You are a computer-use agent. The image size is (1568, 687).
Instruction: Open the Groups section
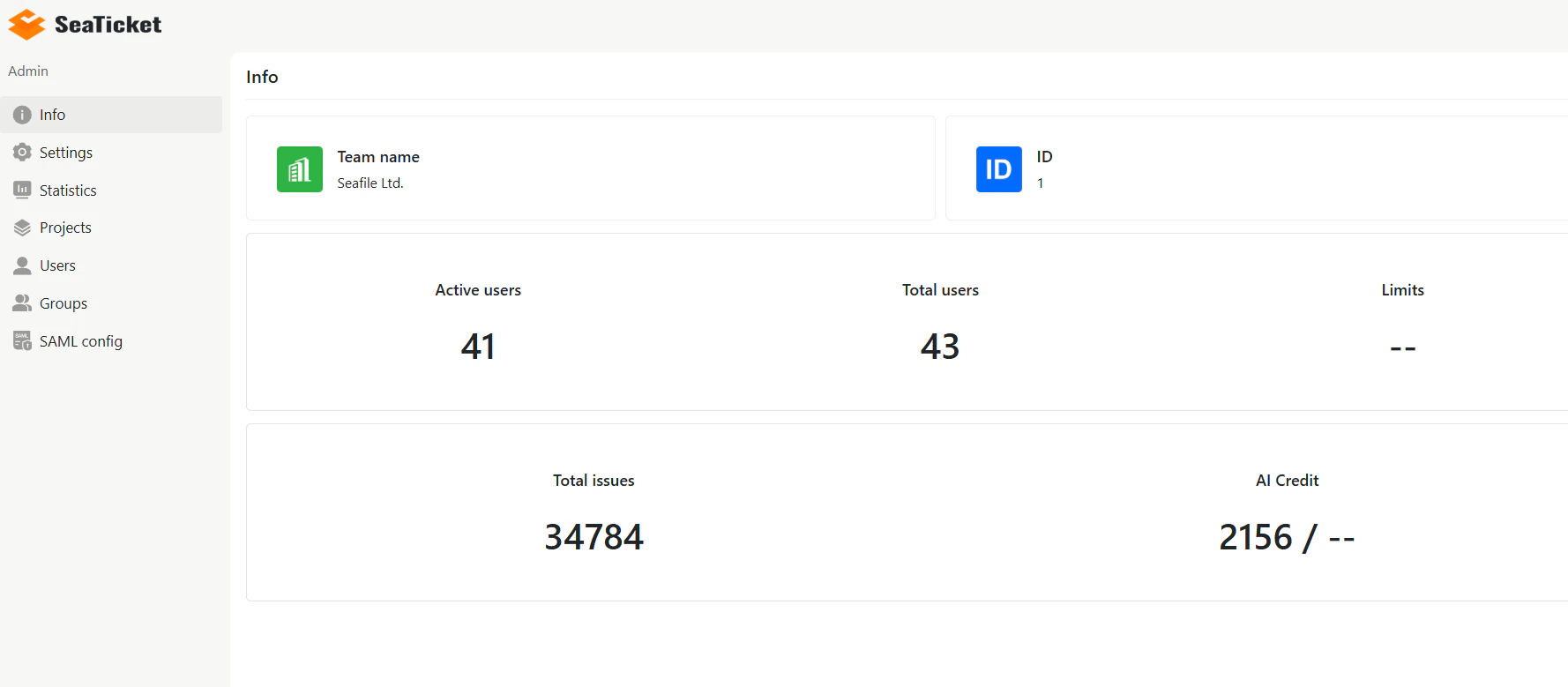pos(111,303)
